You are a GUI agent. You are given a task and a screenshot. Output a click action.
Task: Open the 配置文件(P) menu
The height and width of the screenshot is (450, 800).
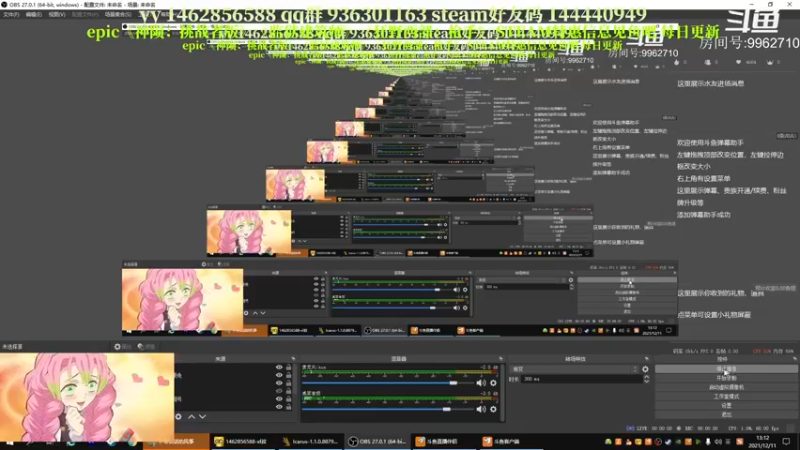[x=85, y=14]
